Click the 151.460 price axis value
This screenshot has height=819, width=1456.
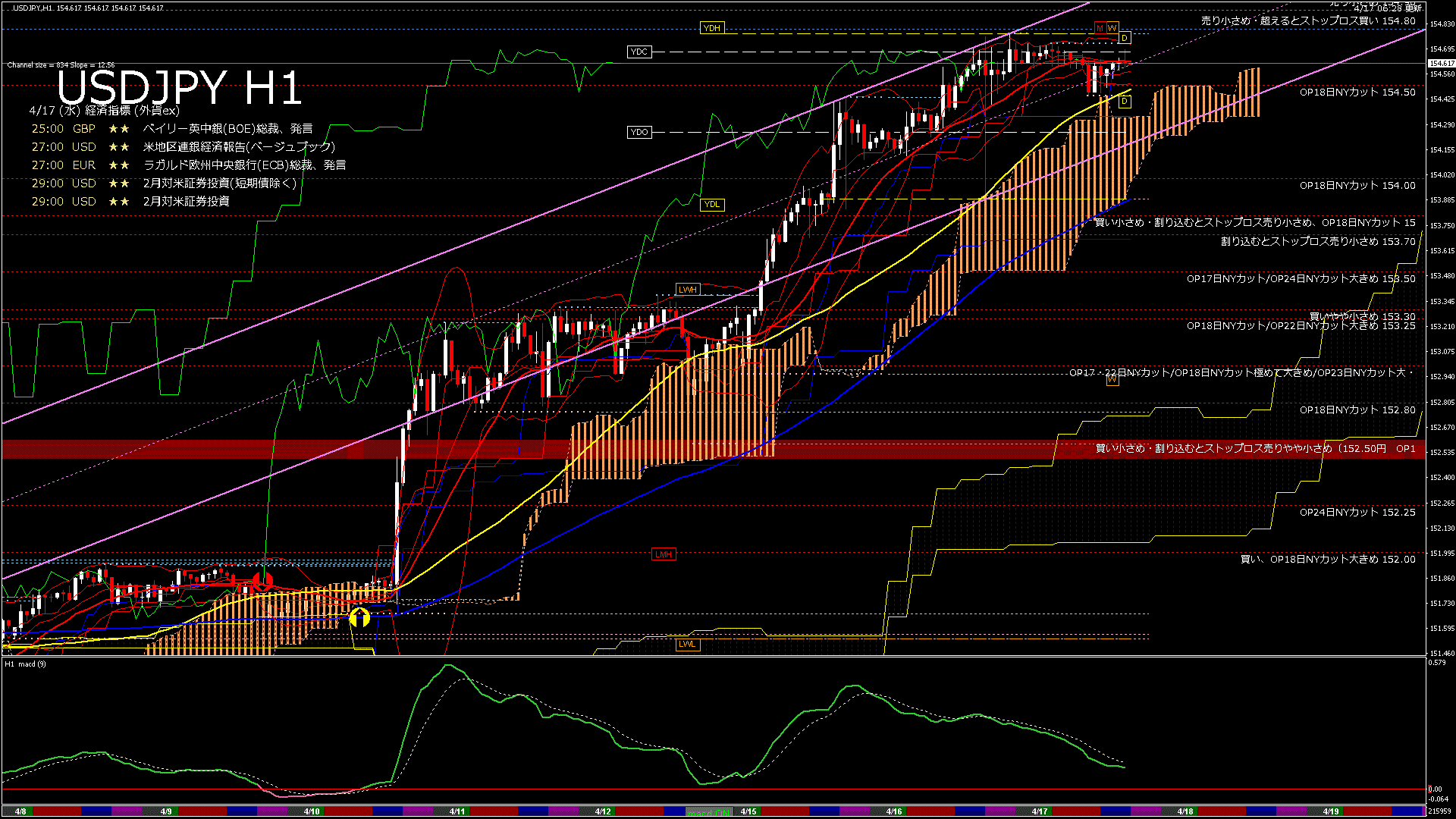1442,654
